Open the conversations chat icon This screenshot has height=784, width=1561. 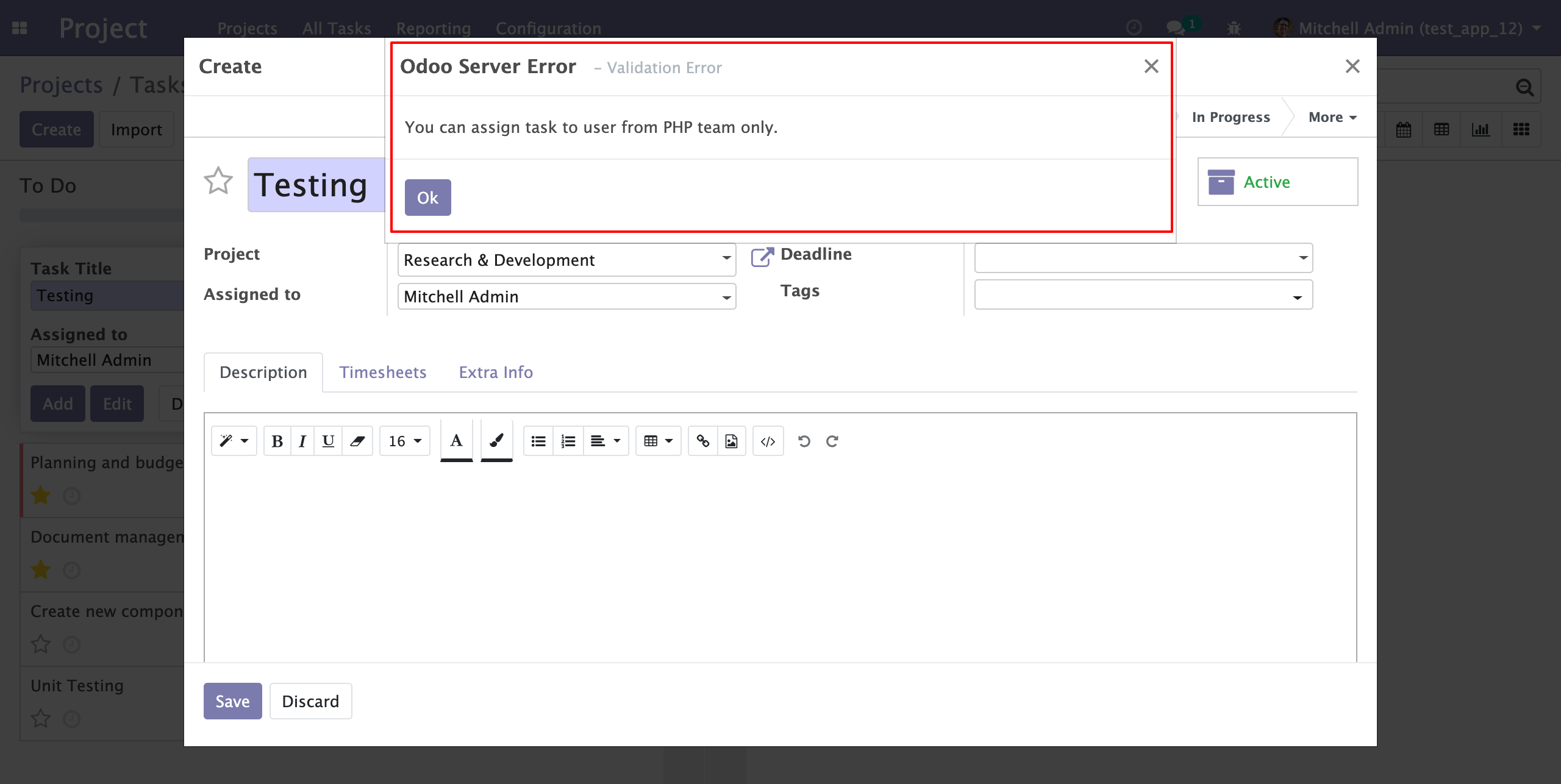1176,27
